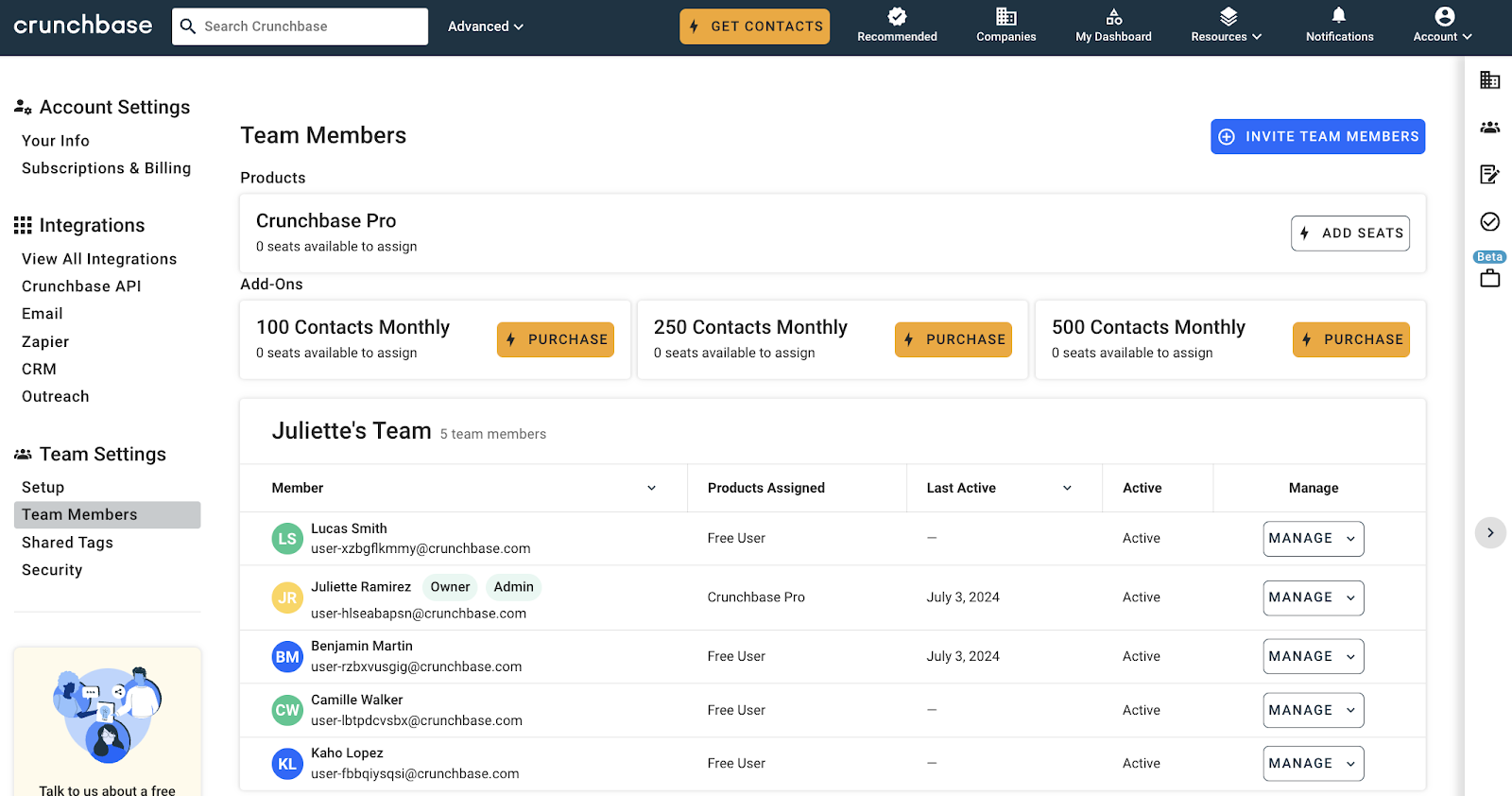Open Companies from the top bar
The height and width of the screenshot is (796, 1512).
[x=1005, y=26]
